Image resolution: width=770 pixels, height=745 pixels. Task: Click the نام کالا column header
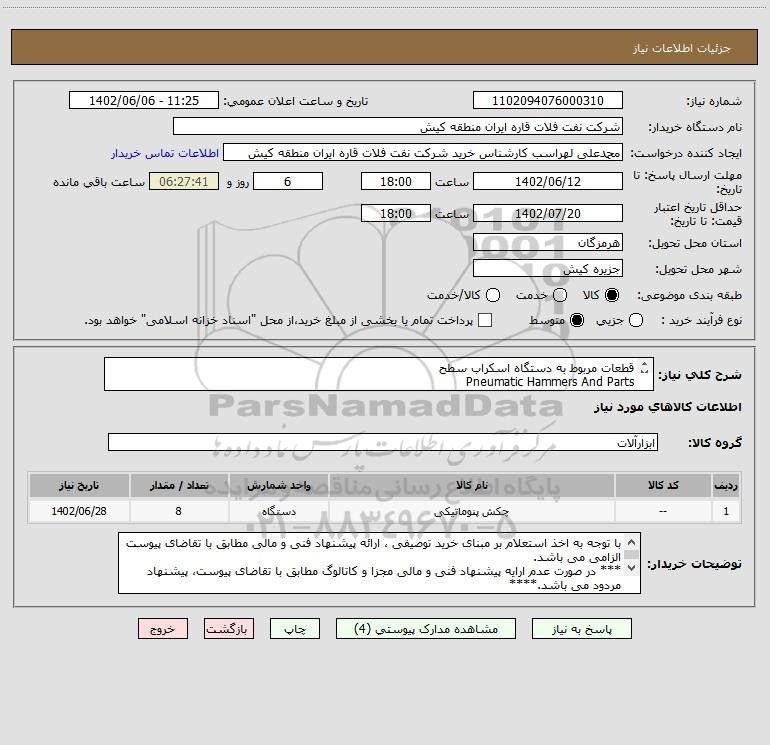coord(471,485)
